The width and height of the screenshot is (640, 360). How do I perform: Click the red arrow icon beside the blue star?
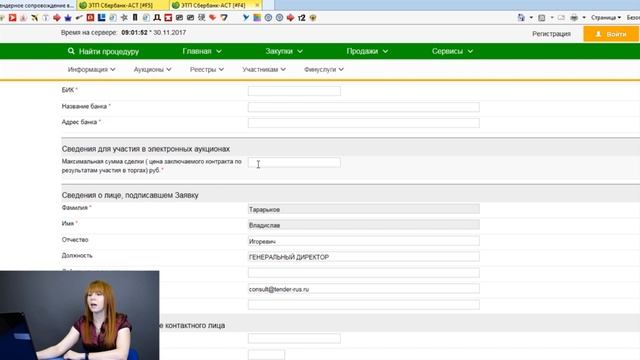57,18
